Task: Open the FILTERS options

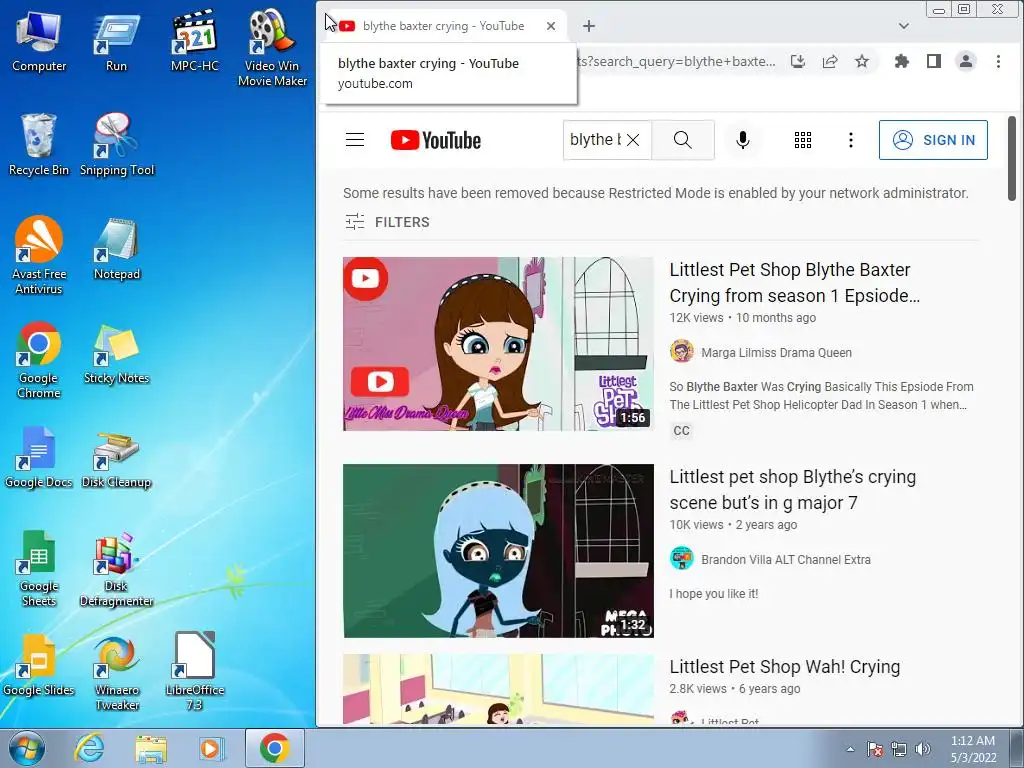Action: tap(387, 222)
